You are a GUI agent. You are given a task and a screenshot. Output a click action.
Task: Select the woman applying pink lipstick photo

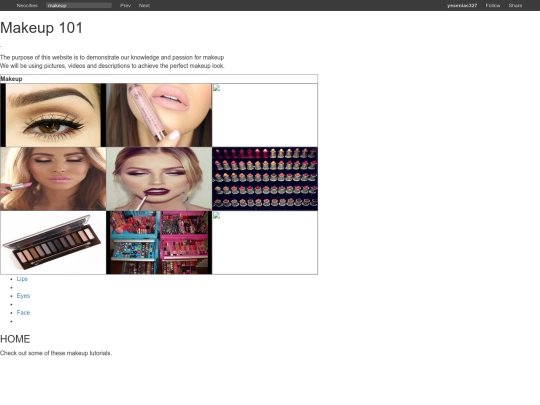[53, 179]
